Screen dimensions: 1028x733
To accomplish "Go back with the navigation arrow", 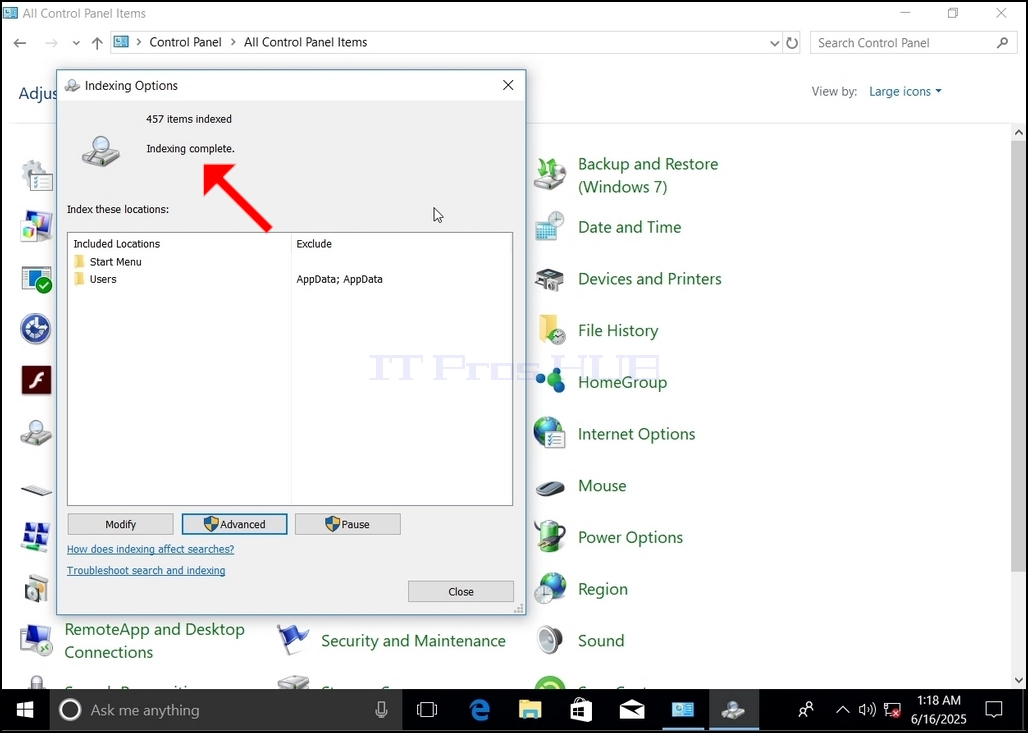I will (x=20, y=43).
